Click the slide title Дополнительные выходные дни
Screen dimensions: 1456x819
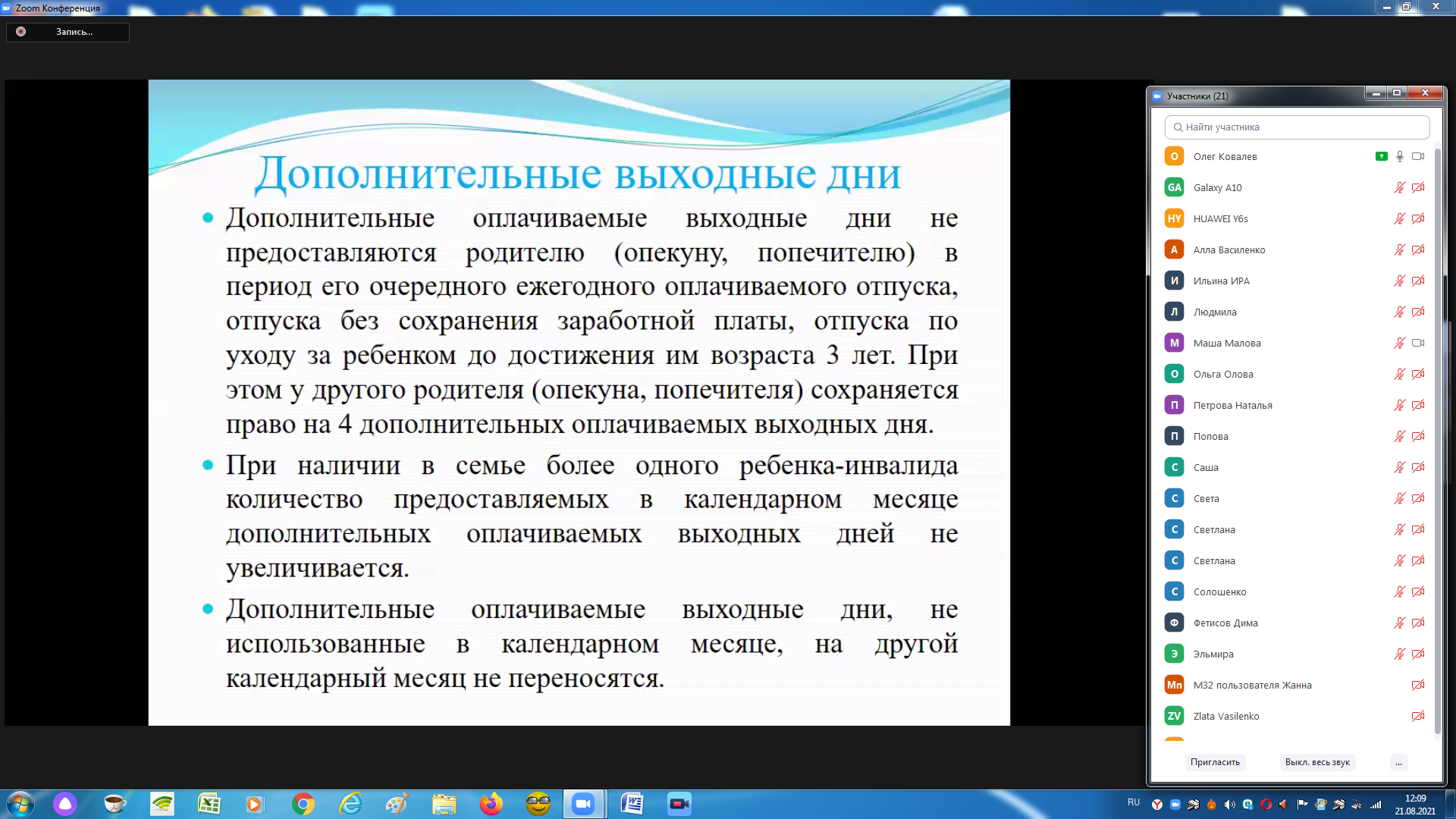(578, 174)
